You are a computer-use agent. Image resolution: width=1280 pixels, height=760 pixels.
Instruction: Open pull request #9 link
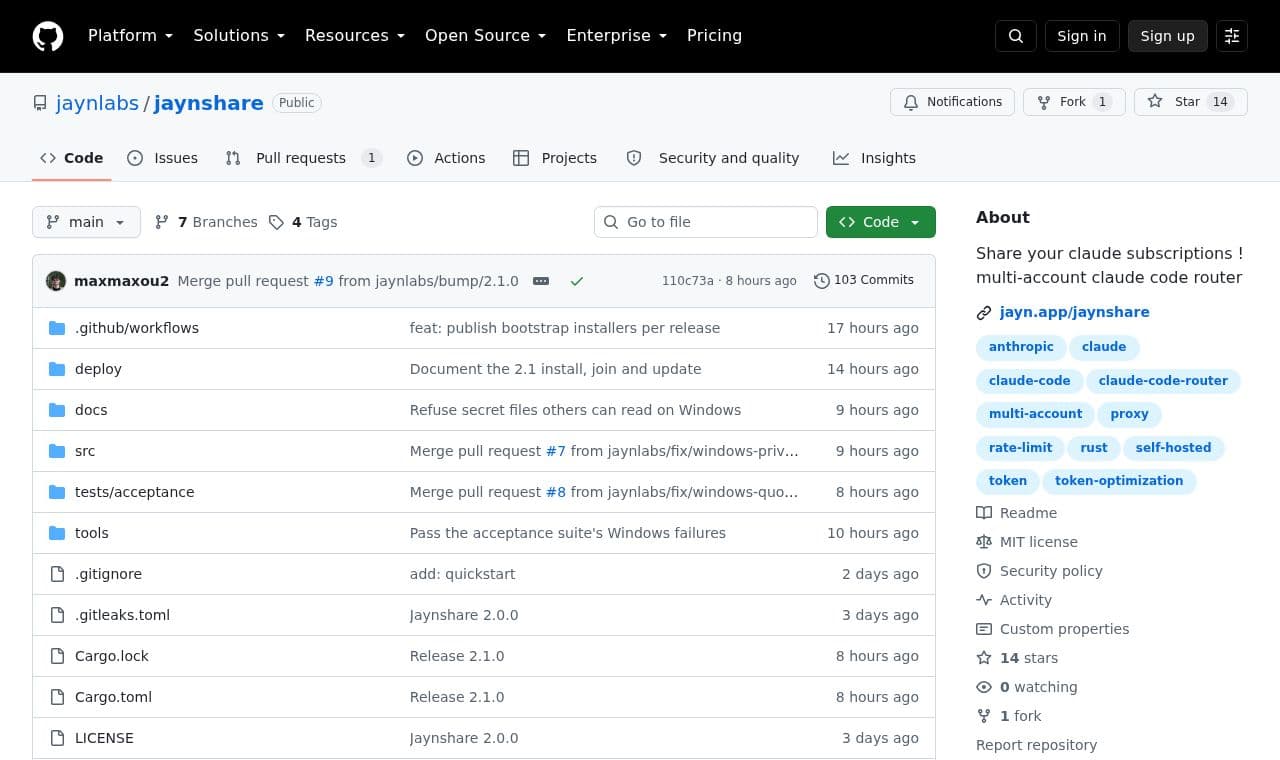[323, 281]
